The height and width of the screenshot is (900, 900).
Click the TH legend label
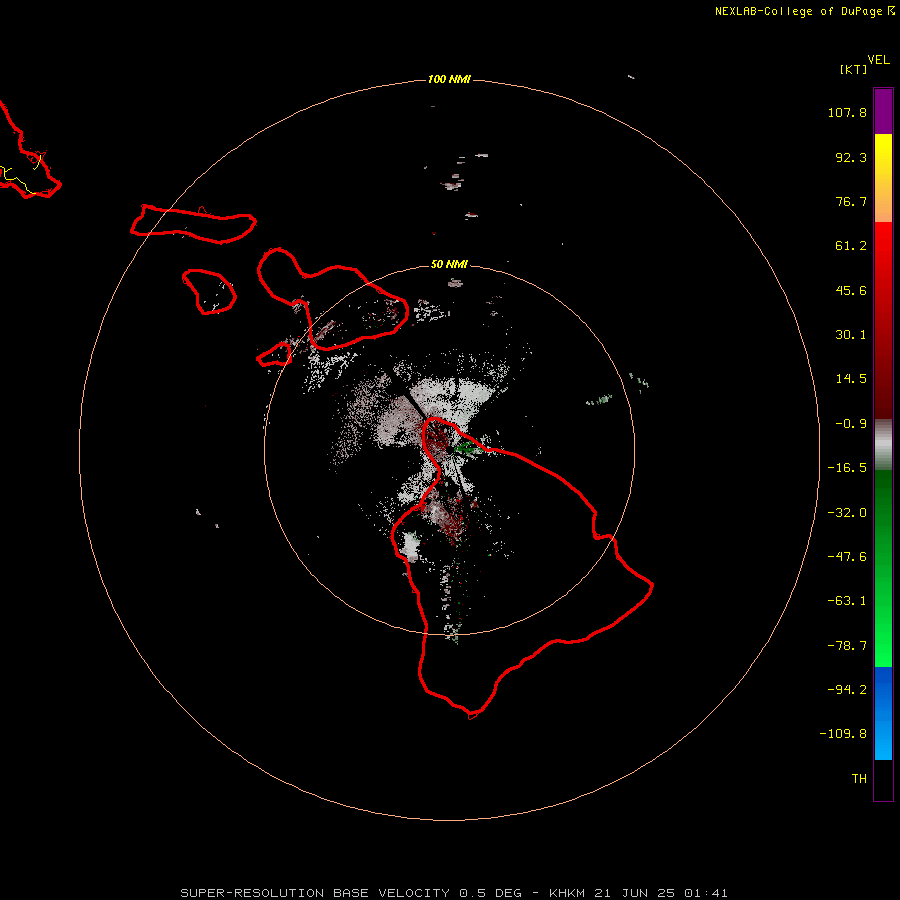(x=859, y=778)
